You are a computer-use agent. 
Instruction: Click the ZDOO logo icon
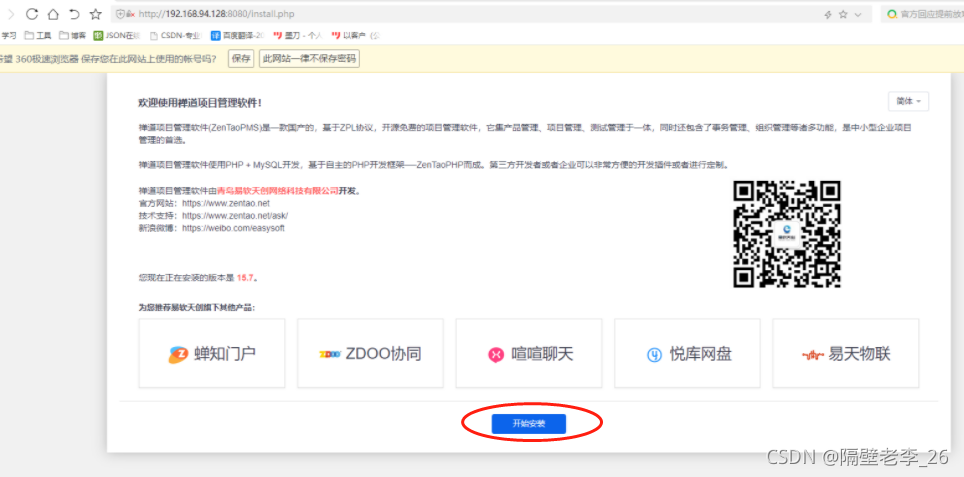(x=330, y=355)
